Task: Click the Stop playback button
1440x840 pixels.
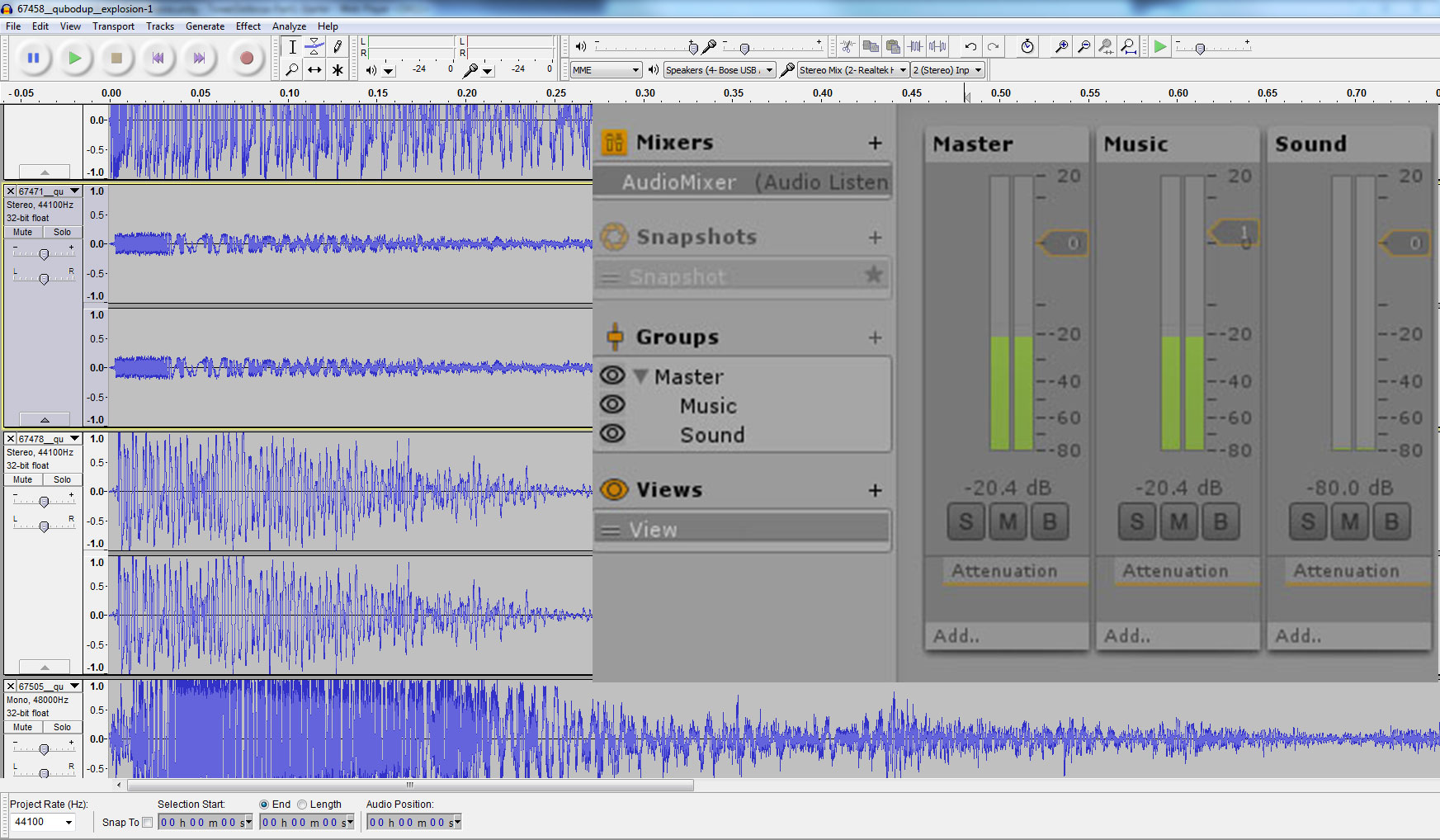Action: [x=116, y=59]
